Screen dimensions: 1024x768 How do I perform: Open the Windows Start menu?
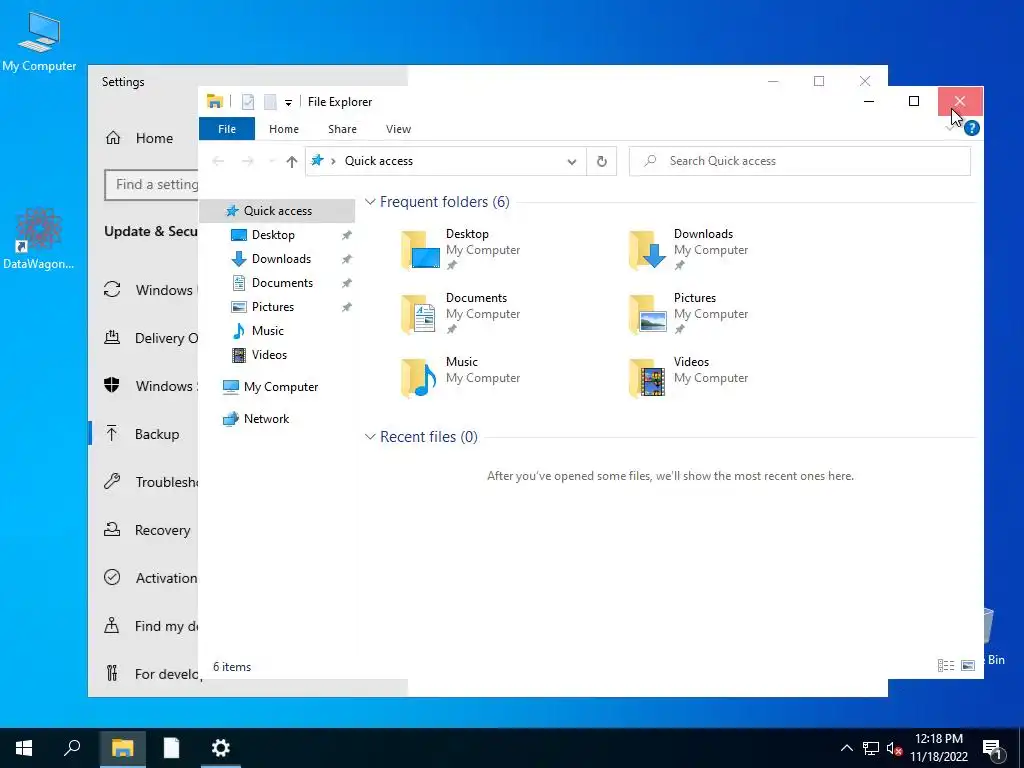coord(24,748)
